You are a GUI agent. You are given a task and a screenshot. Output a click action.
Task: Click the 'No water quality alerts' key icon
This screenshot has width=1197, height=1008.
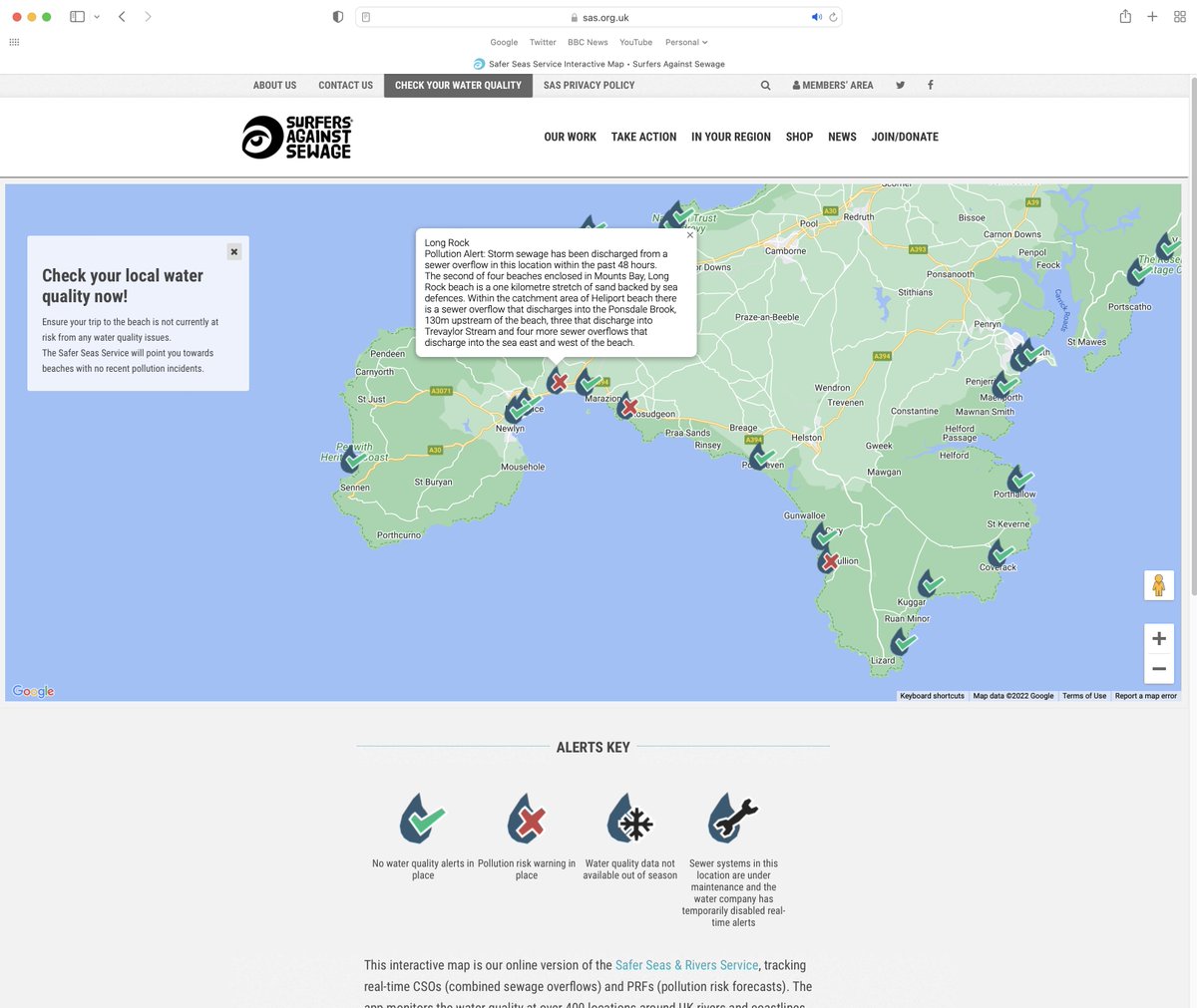pos(423,820)
